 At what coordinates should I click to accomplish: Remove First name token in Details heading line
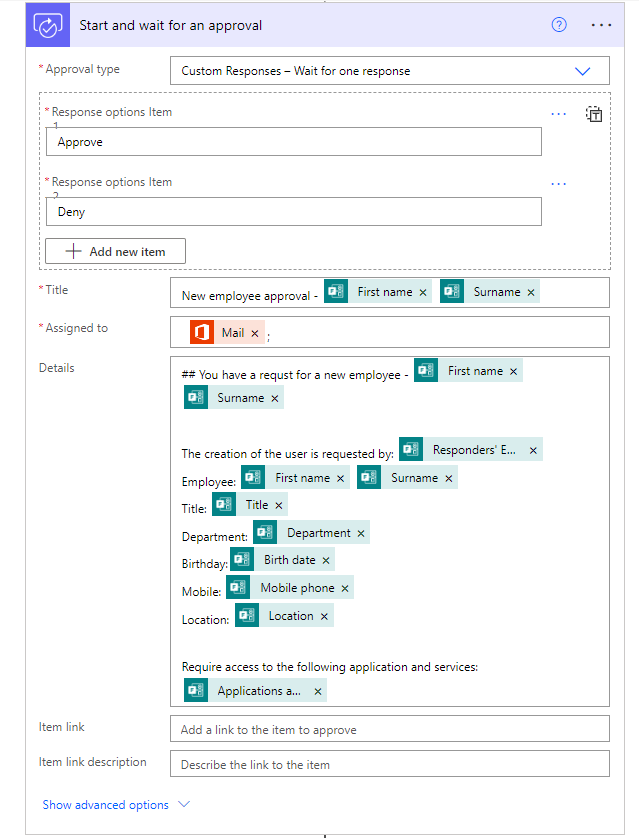513,371
